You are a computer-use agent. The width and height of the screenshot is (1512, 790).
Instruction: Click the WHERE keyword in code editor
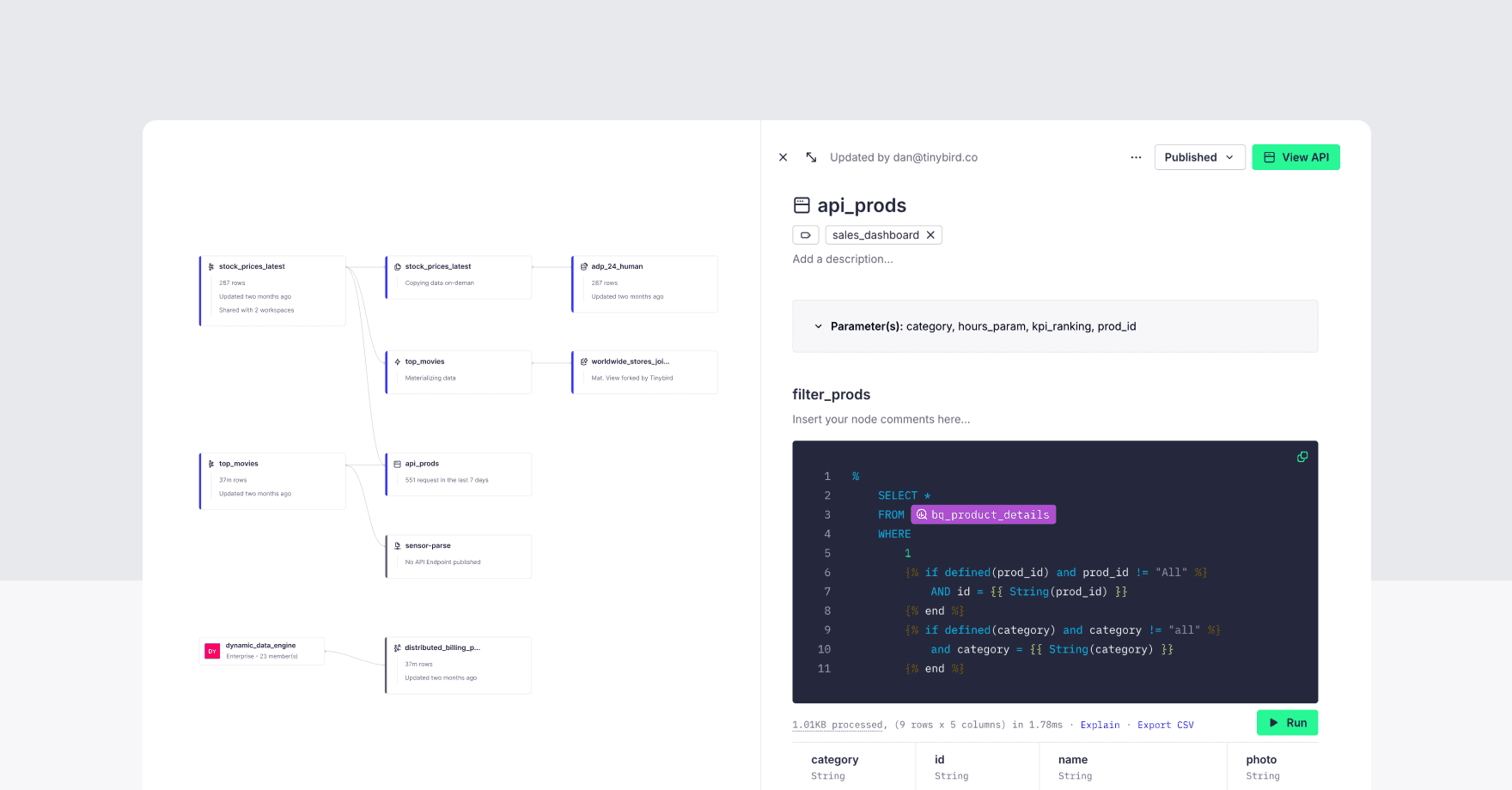[x=894, y=534]
